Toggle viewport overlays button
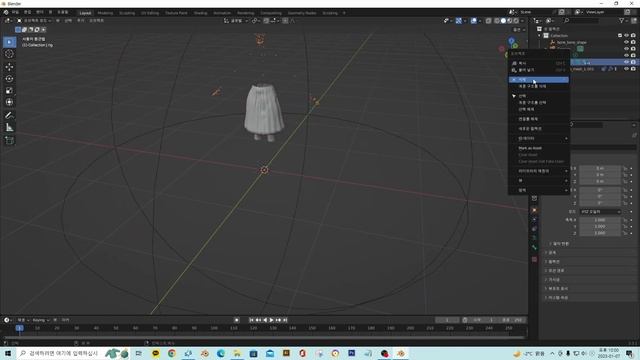This screenshot has width=640, height=360. (473, 20)
